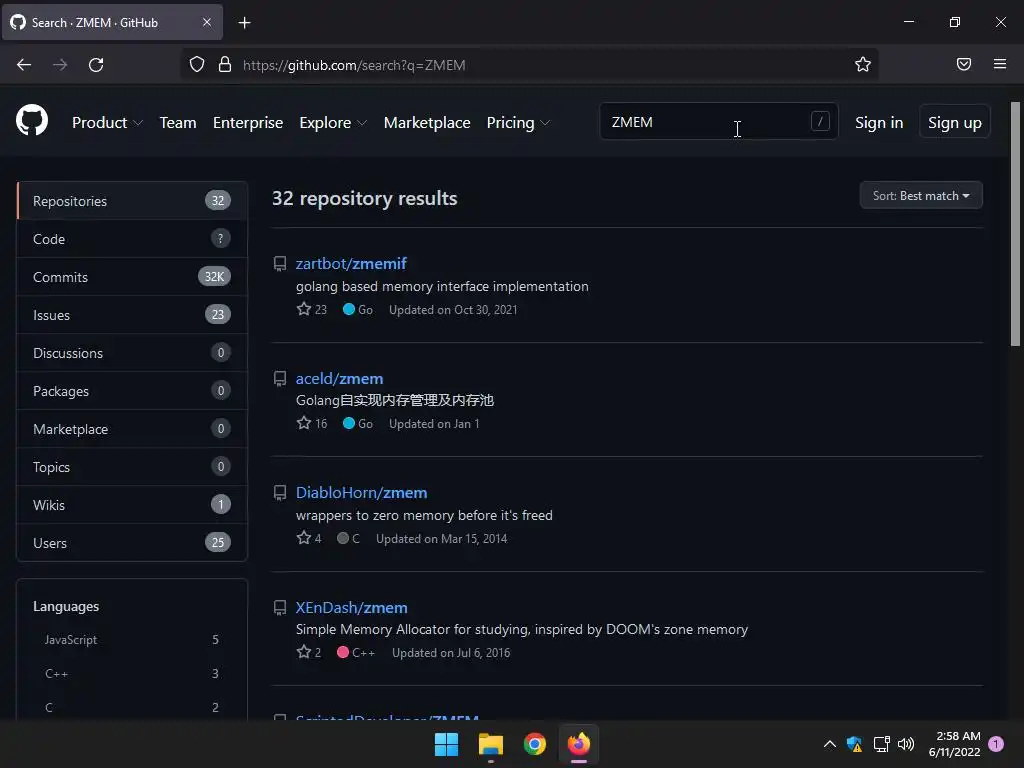Screen dimensions: 1024x768
Task: Open the taskbar clock and date
Action: click(x=954, y=744)
